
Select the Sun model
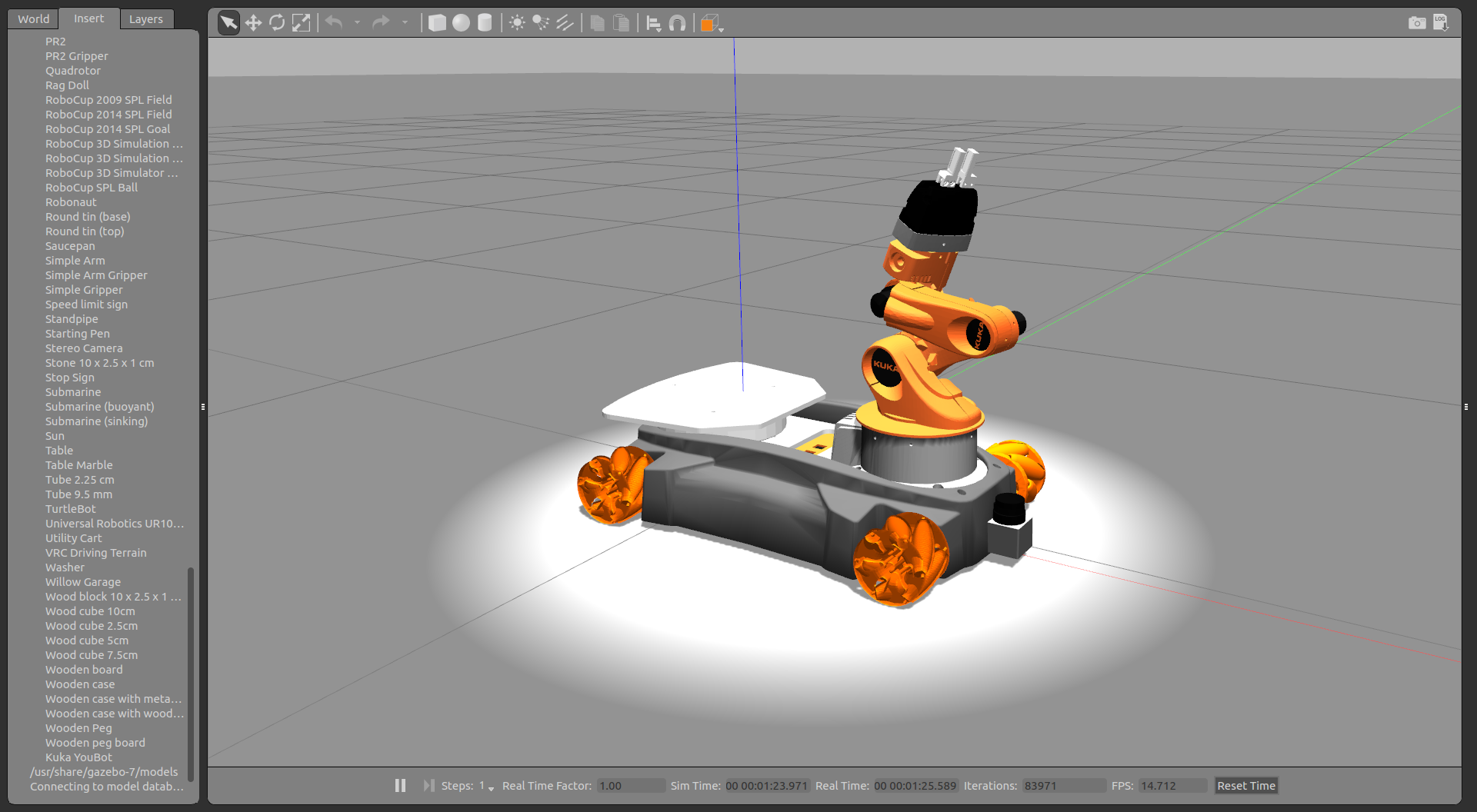point(55,436)
